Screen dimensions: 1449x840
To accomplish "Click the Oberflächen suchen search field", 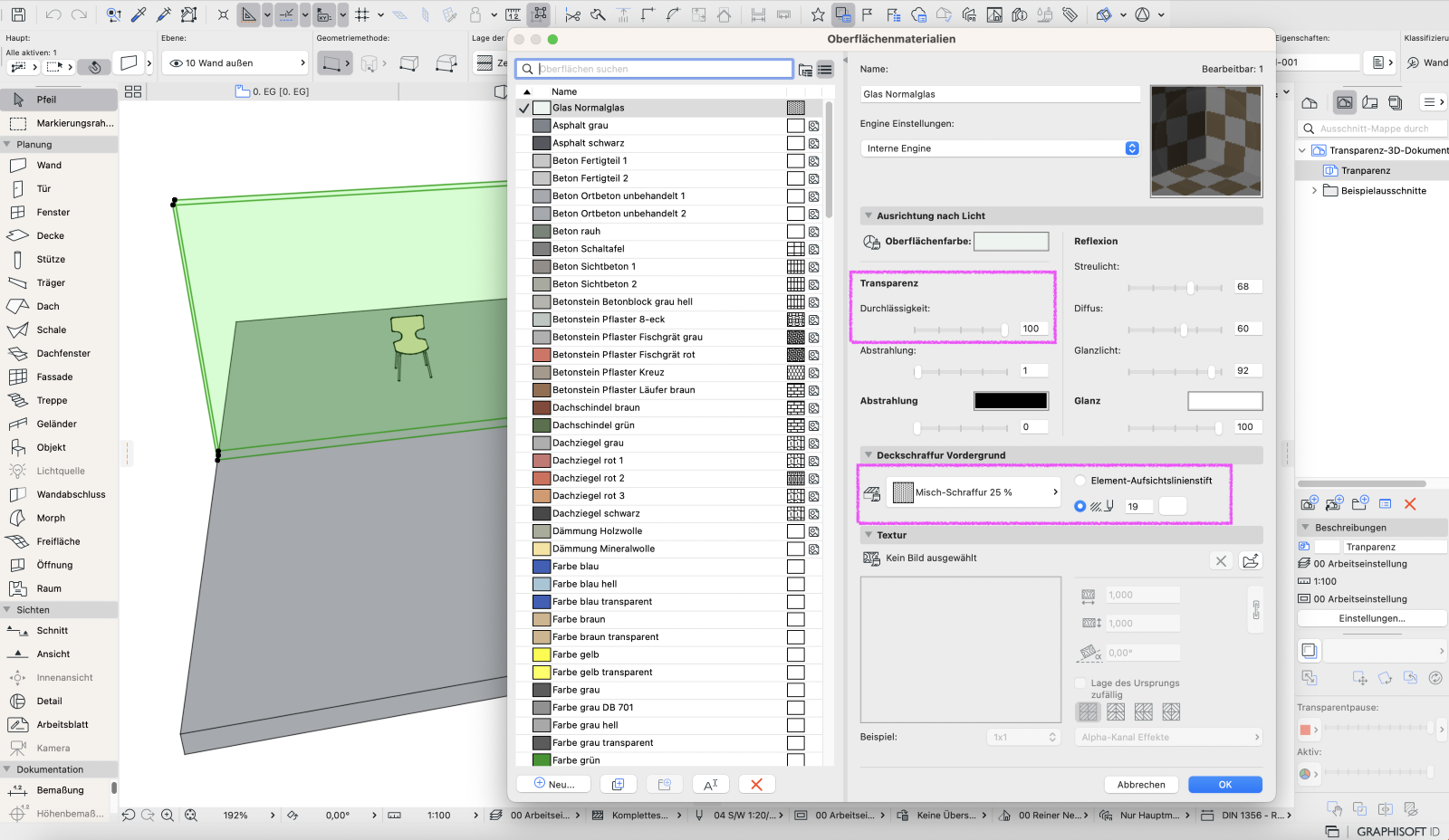I will pos(654,70).
